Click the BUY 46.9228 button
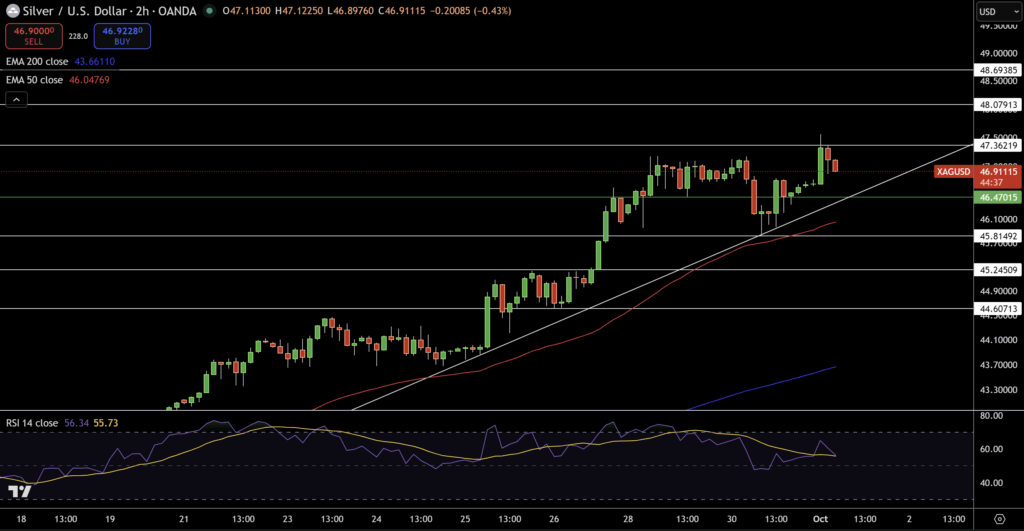This screenshot has height=531, width=1024. point(122,36)
